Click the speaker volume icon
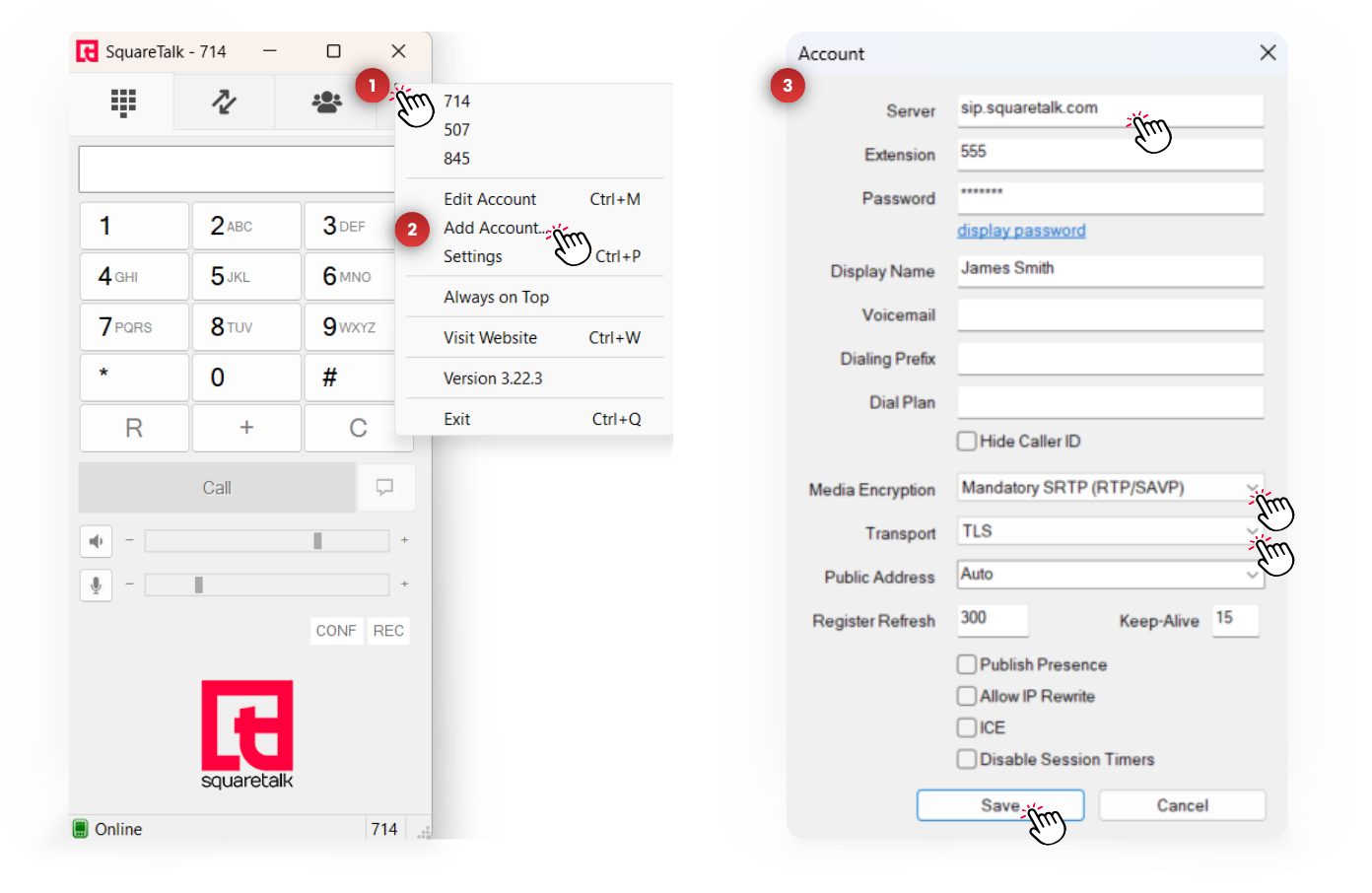The height and width of the screenshot is (893, 1372). 96,541
